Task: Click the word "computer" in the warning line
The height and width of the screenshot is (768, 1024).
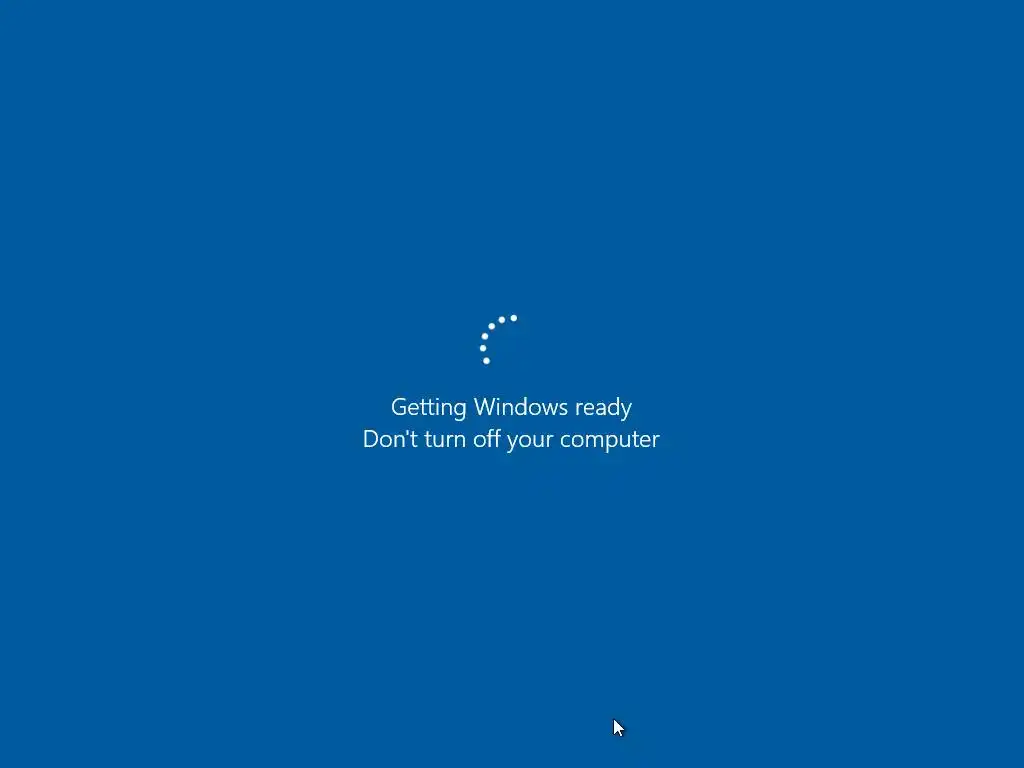Action: point(609,440)
